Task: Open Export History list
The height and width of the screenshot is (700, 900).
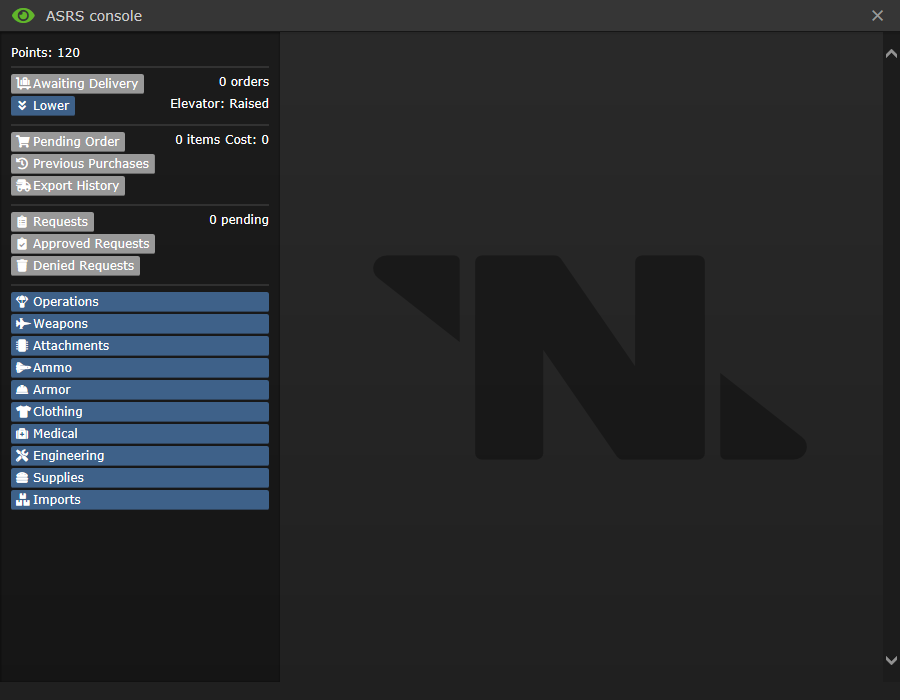Action: [68, 186]
